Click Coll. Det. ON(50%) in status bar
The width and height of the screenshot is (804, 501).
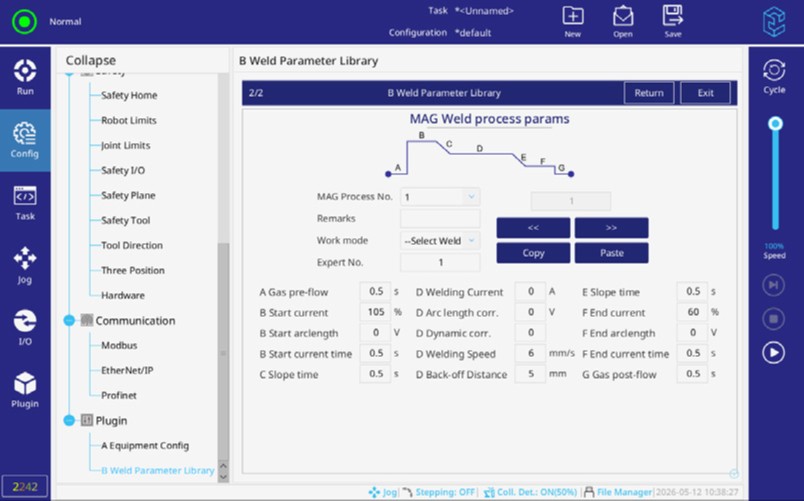point(531,492)
